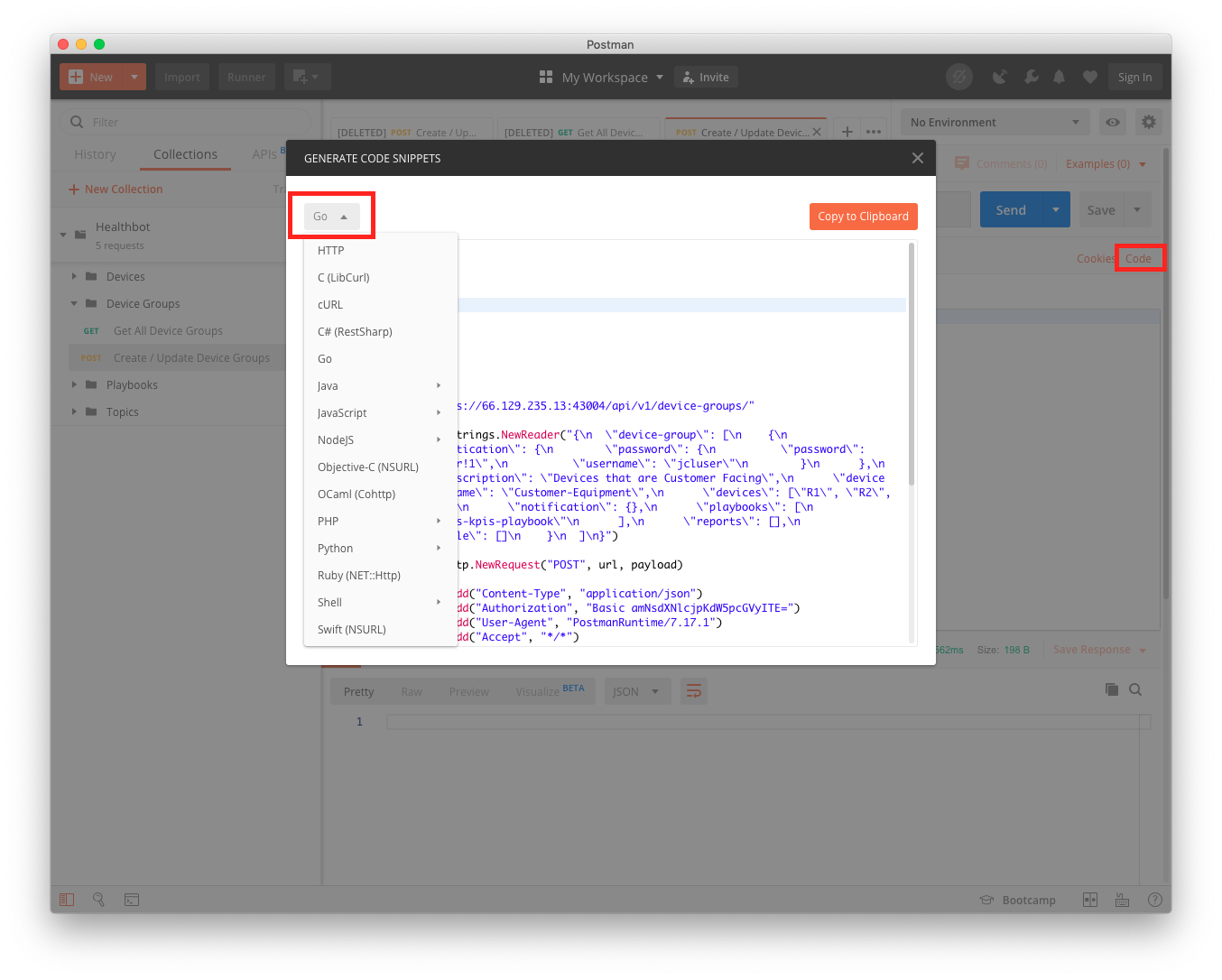The width and height of the screenshot is (1222, 980).
Task: Click environment quick look eye icon
Action: pos(1113,122)
